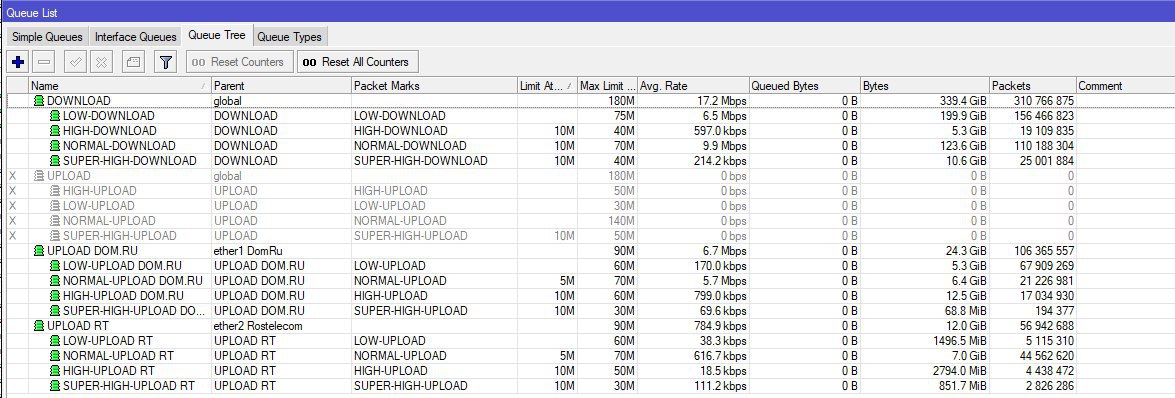Select the UPLOAD RT queue name
Viewport: 1175px width, 398px height.
click(x=78, y=325)
